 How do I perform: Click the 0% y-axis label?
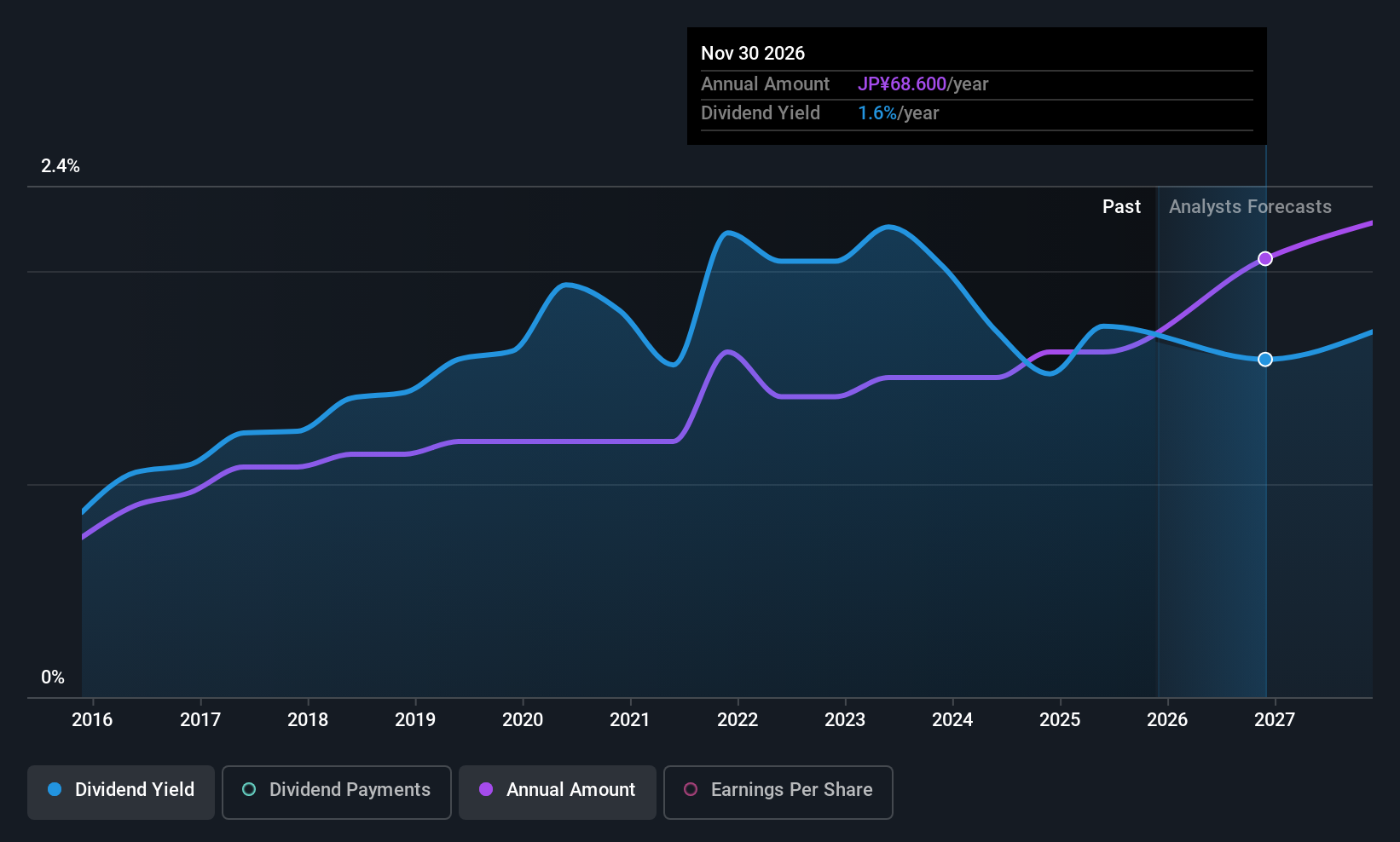(53, 678)
